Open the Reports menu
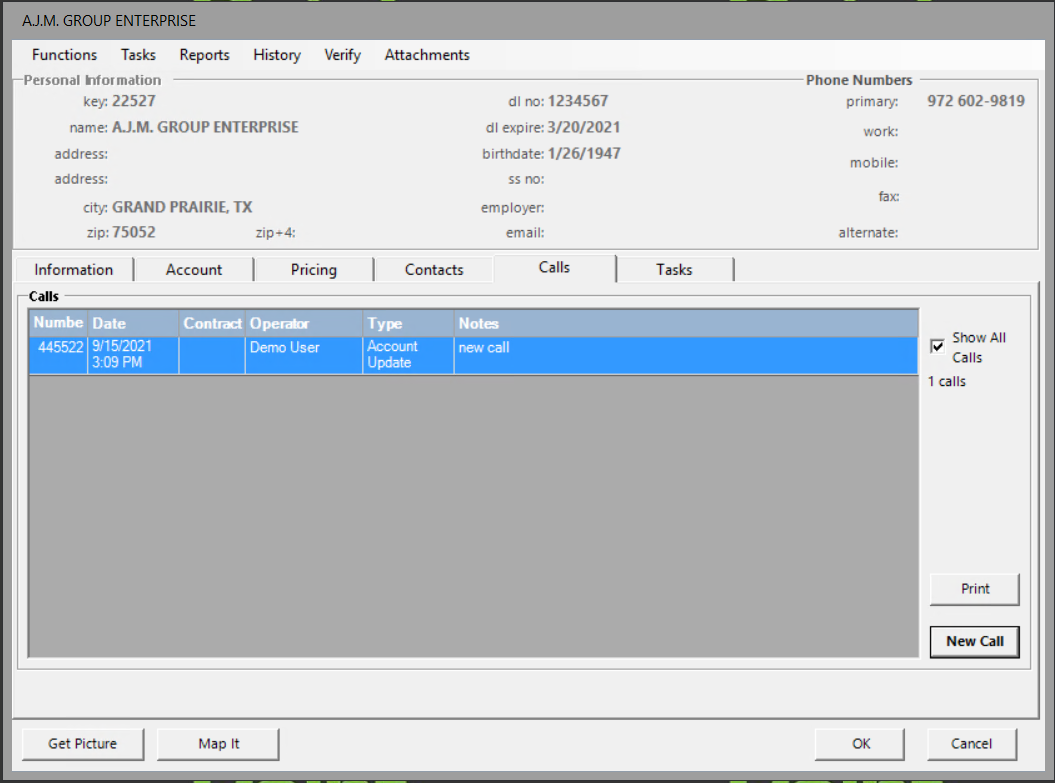The height and width of the screenshot is (783, 1055). click(204, 55)
